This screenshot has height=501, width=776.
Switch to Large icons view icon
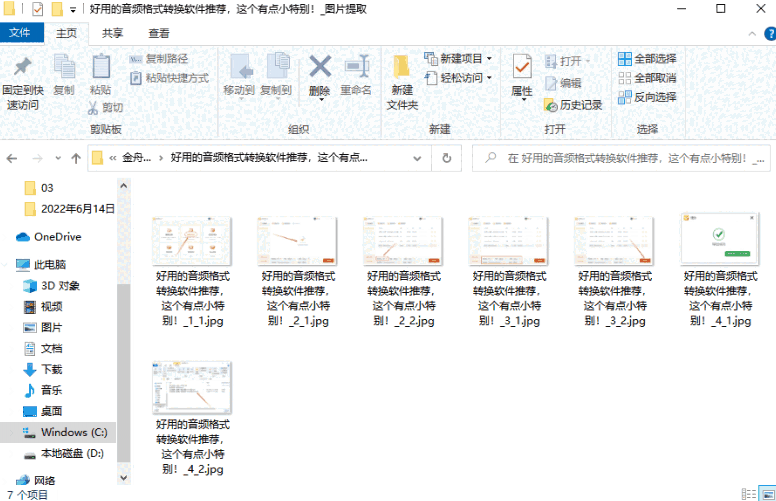coord(768,494)
